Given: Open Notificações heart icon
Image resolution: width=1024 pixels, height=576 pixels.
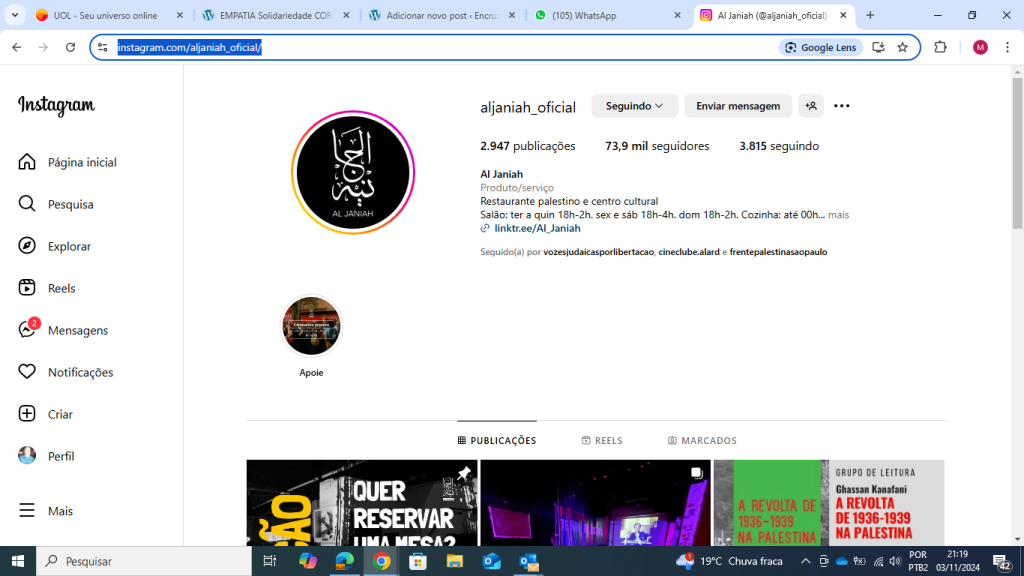Looking at the screenshot, I should tap(28, 372).
